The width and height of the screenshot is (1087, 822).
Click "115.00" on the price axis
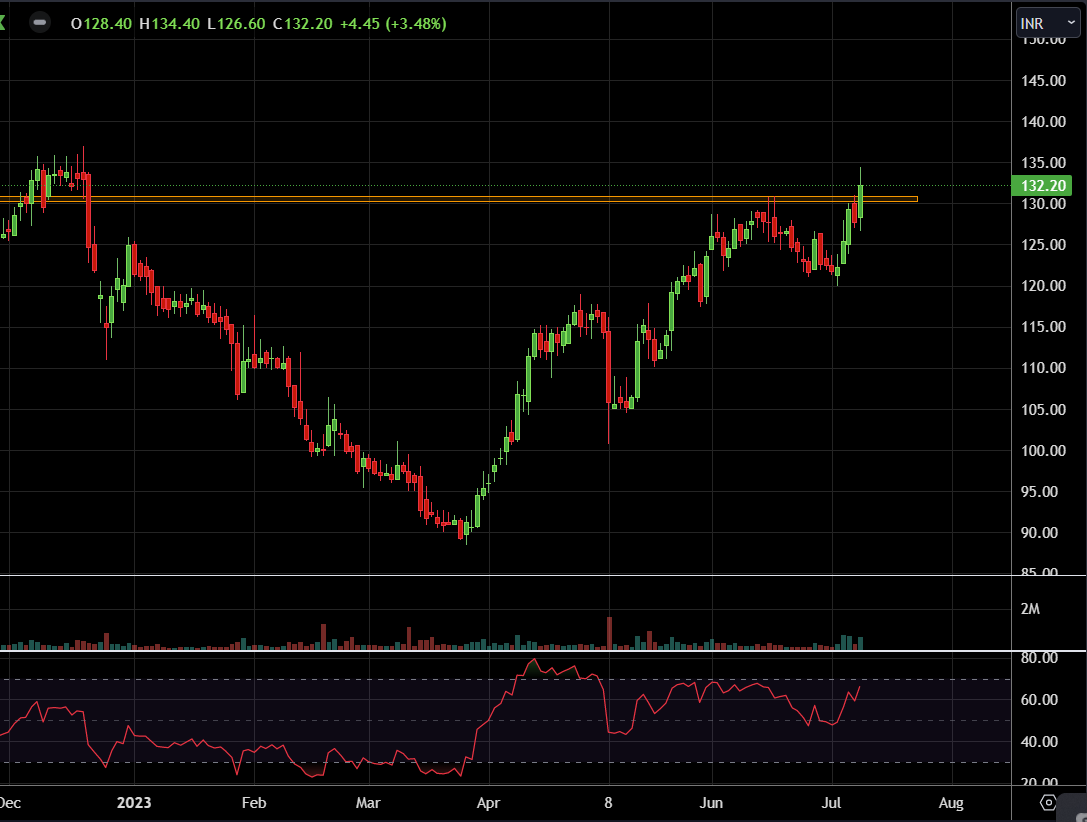[1043, 326]
